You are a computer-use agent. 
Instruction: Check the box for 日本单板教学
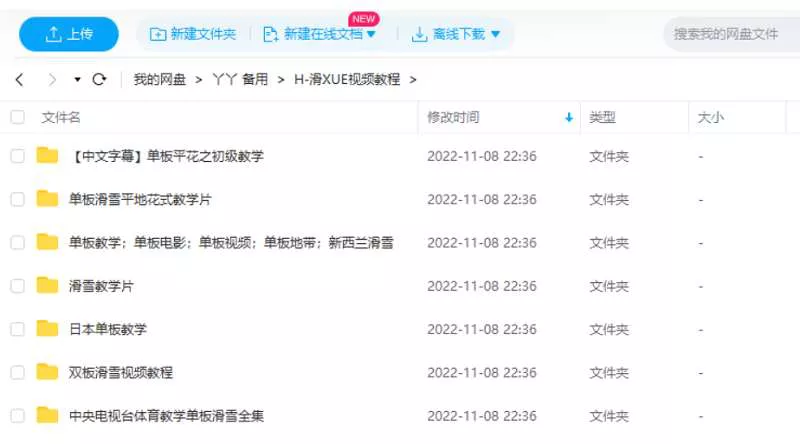click(x=18, y=329)
